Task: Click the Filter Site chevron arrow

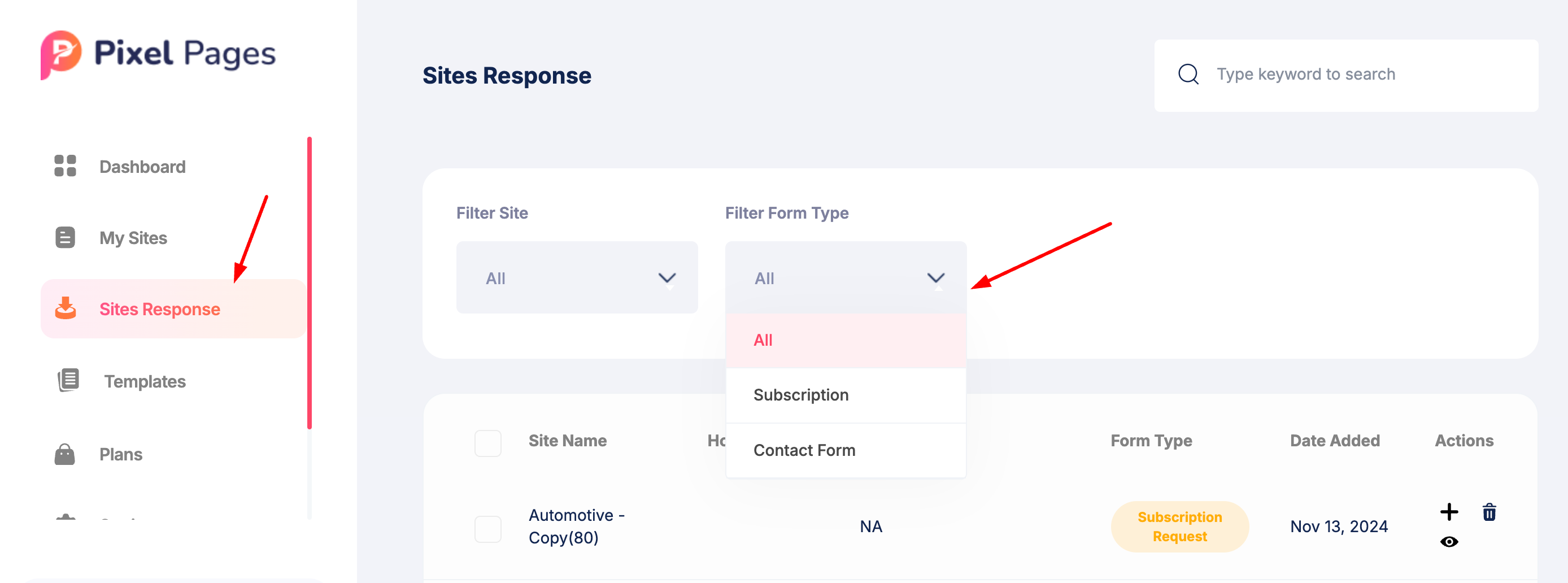Action: [x=667, y=278]
